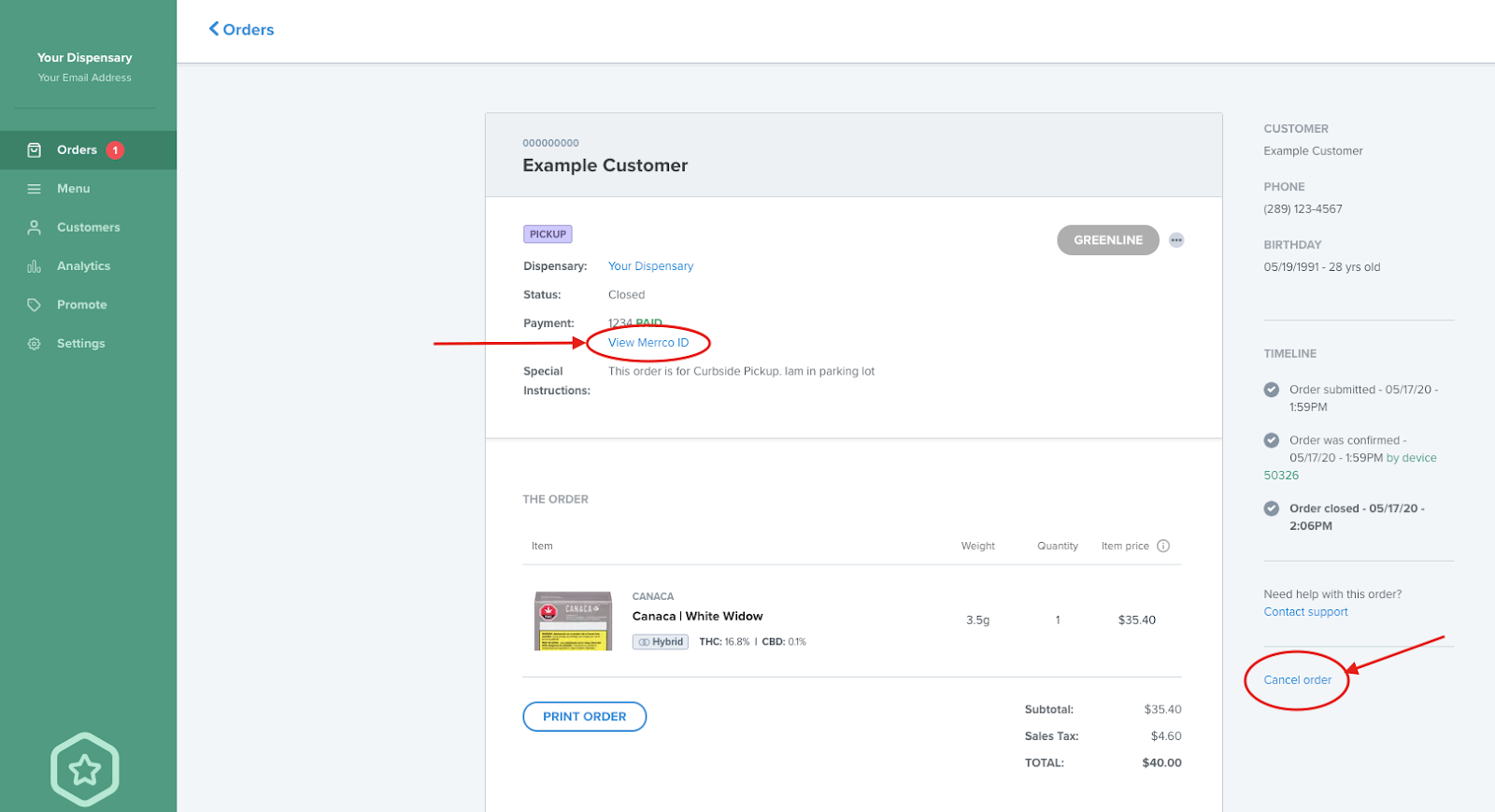Click the by device link in the timeline
The height and width of the screenshot is (812, 1495).
point(1412,458)
